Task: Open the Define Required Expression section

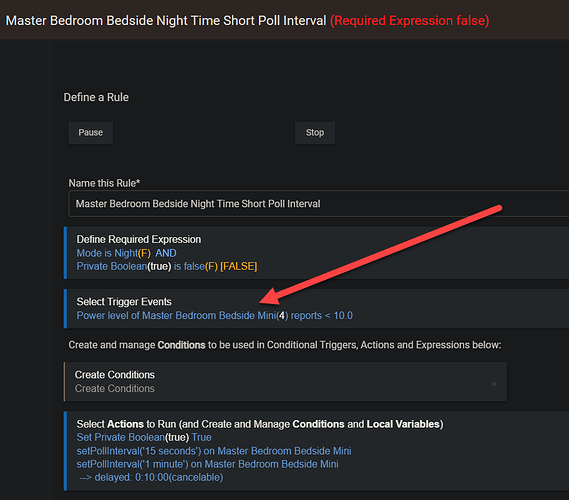Action: tap(139, 239)
